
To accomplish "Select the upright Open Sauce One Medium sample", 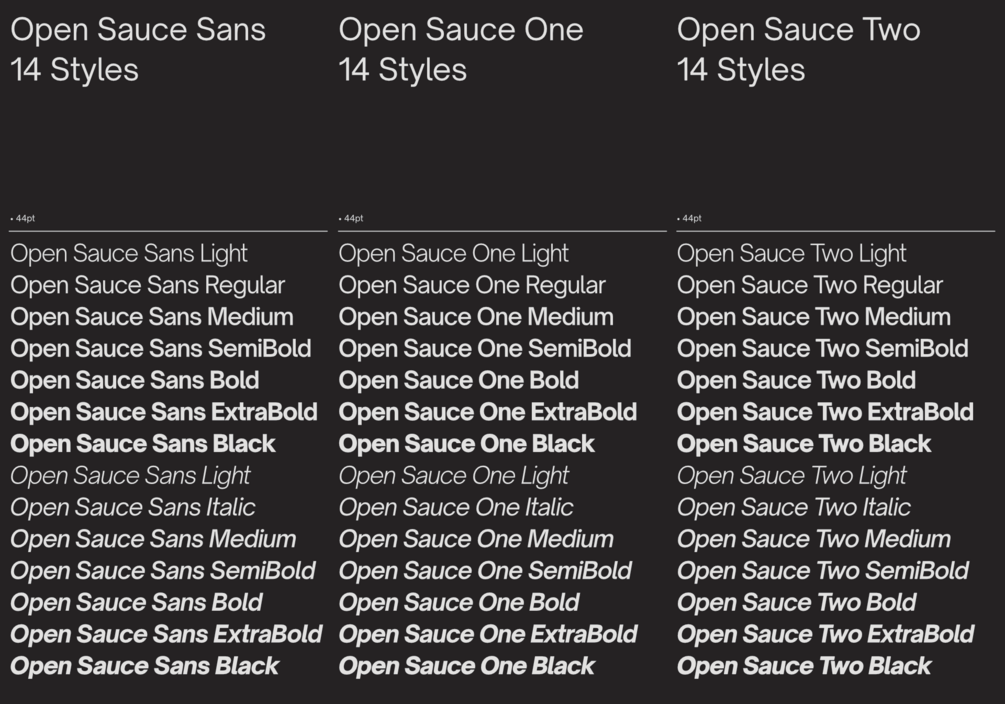I will tap(476, 317).
